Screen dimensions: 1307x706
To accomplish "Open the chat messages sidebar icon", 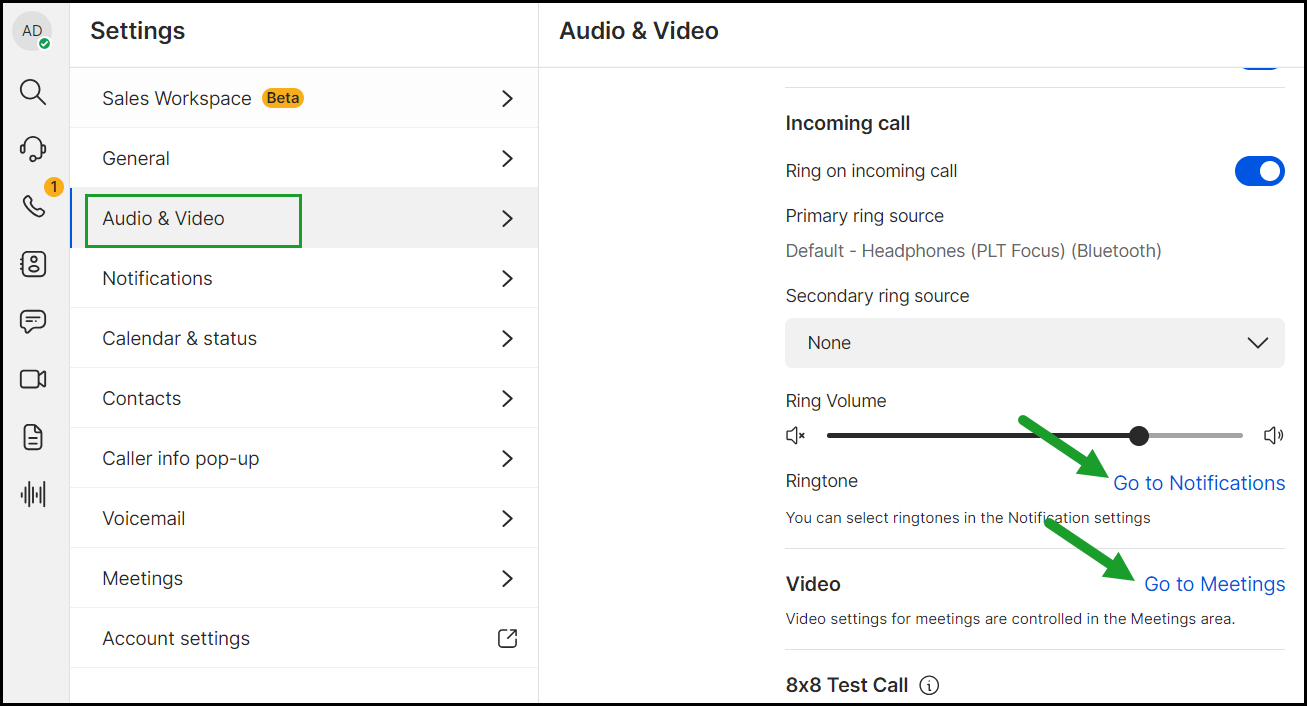I will coord(33,322).
